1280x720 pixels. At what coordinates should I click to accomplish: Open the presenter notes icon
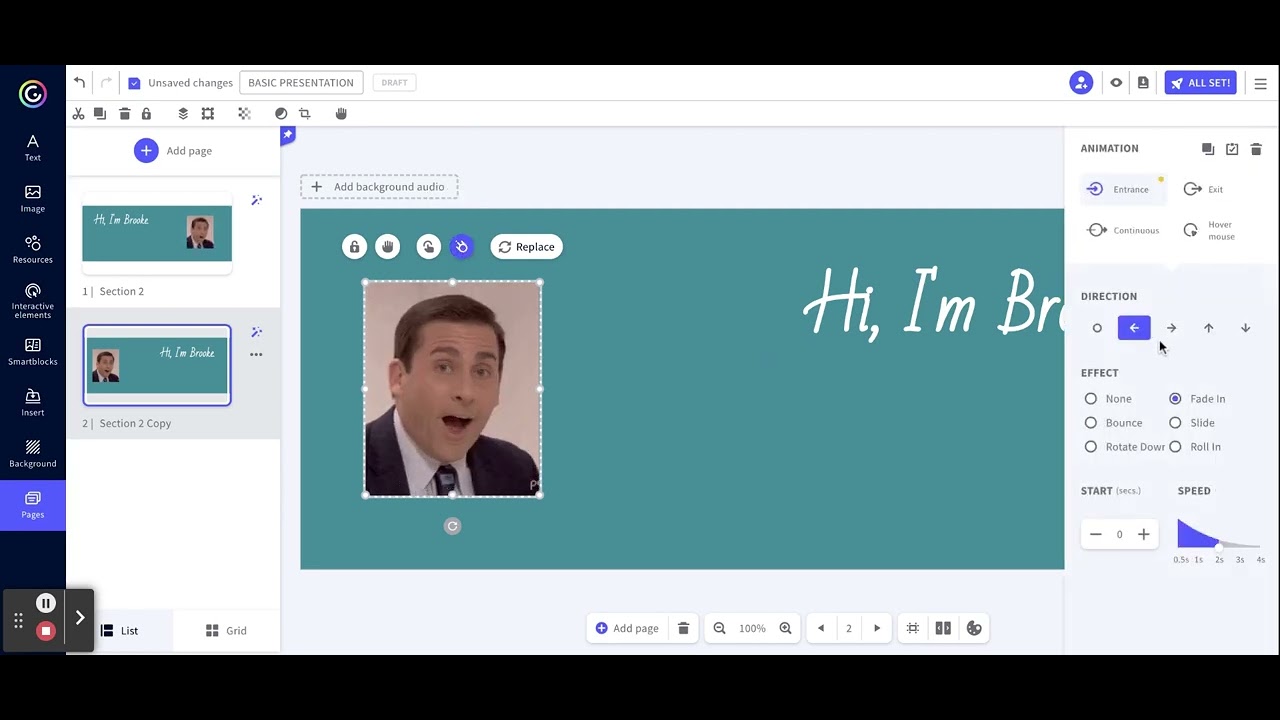pos(1143,83)
